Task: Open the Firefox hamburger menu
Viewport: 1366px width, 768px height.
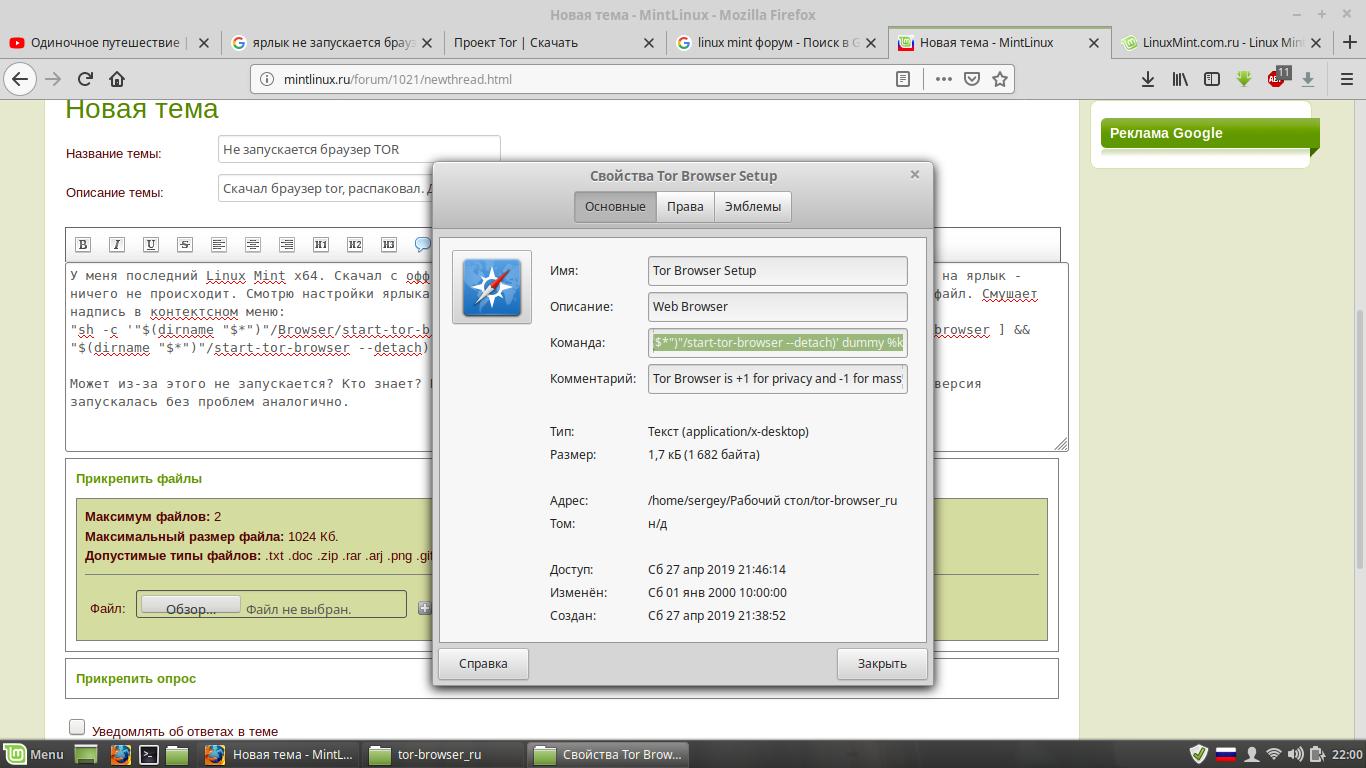Action: (1346, 79)
